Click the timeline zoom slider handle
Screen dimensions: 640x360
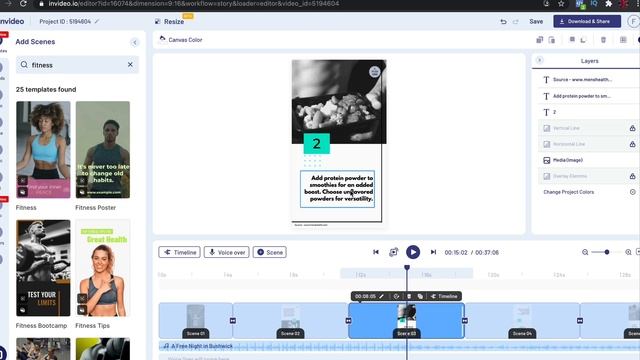tap(607, 252)
